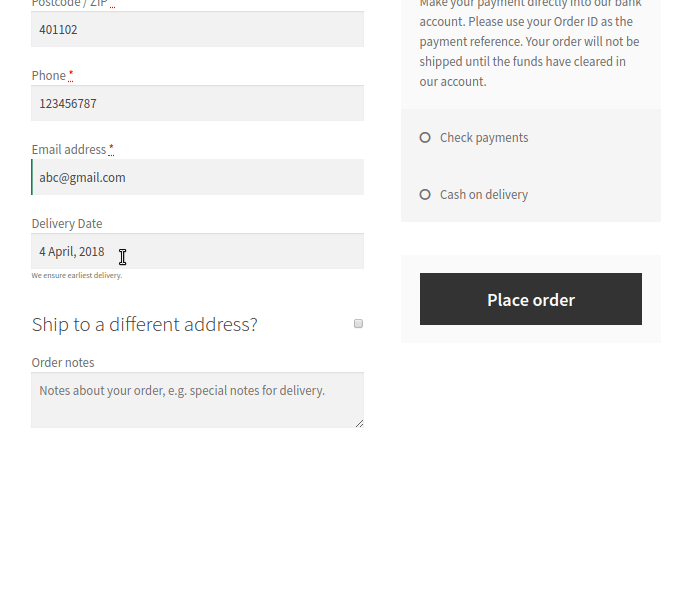The width and height of the screenshot is (689, 600).
Task: Click the required asterisk beside Email address
Action: [x=111, y=149]
